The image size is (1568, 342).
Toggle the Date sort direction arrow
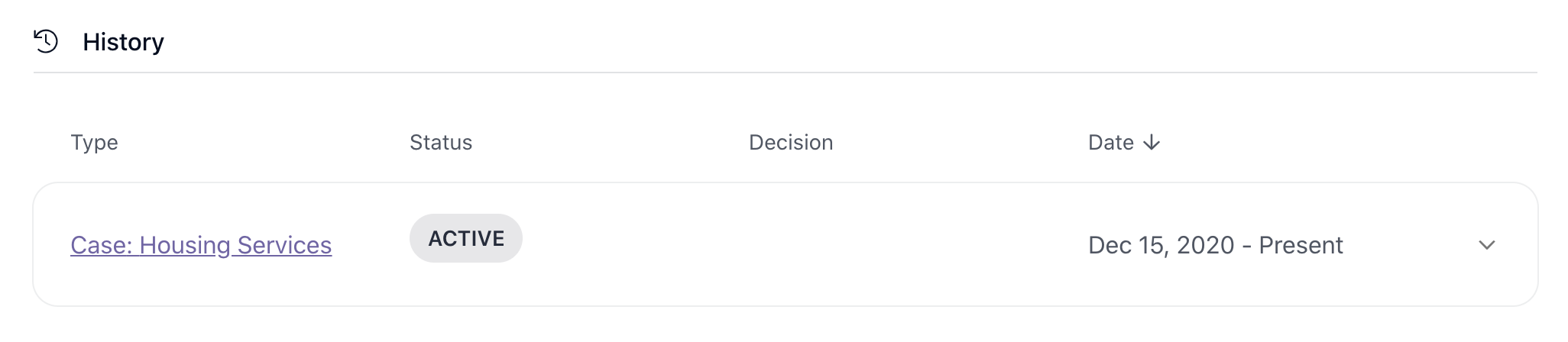point(1152,143)
